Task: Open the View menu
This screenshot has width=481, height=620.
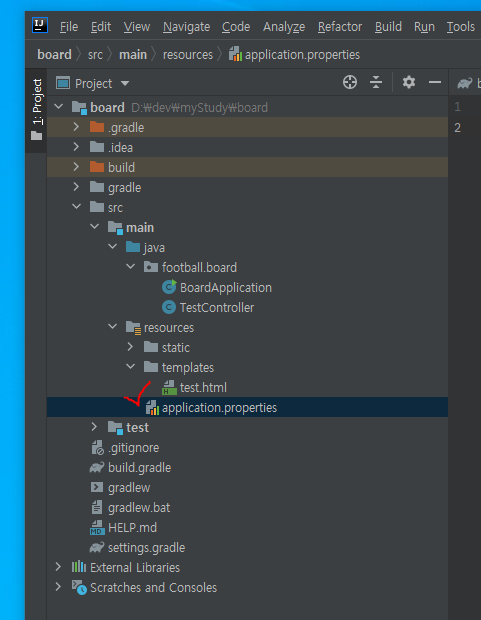Action: click(x=137, y=26)
